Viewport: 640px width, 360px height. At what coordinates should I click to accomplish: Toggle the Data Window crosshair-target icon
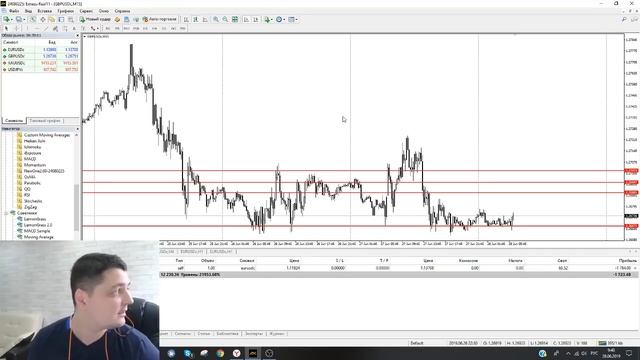point(42,19)
